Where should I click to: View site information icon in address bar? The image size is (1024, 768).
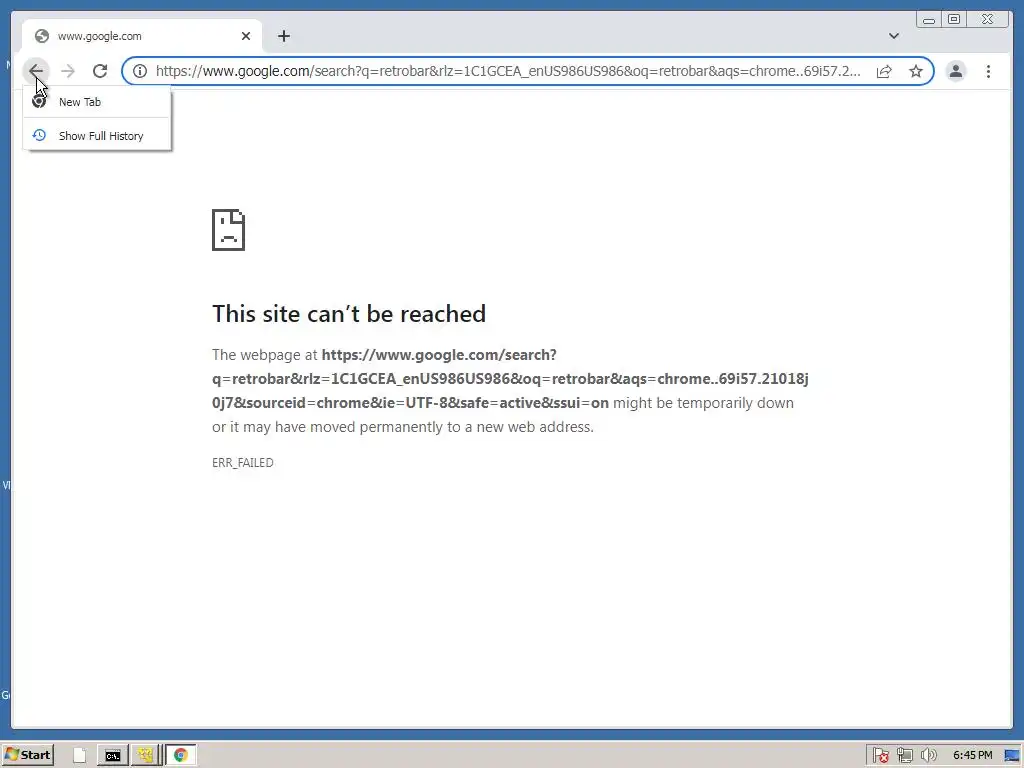click(x=140, y=71)
